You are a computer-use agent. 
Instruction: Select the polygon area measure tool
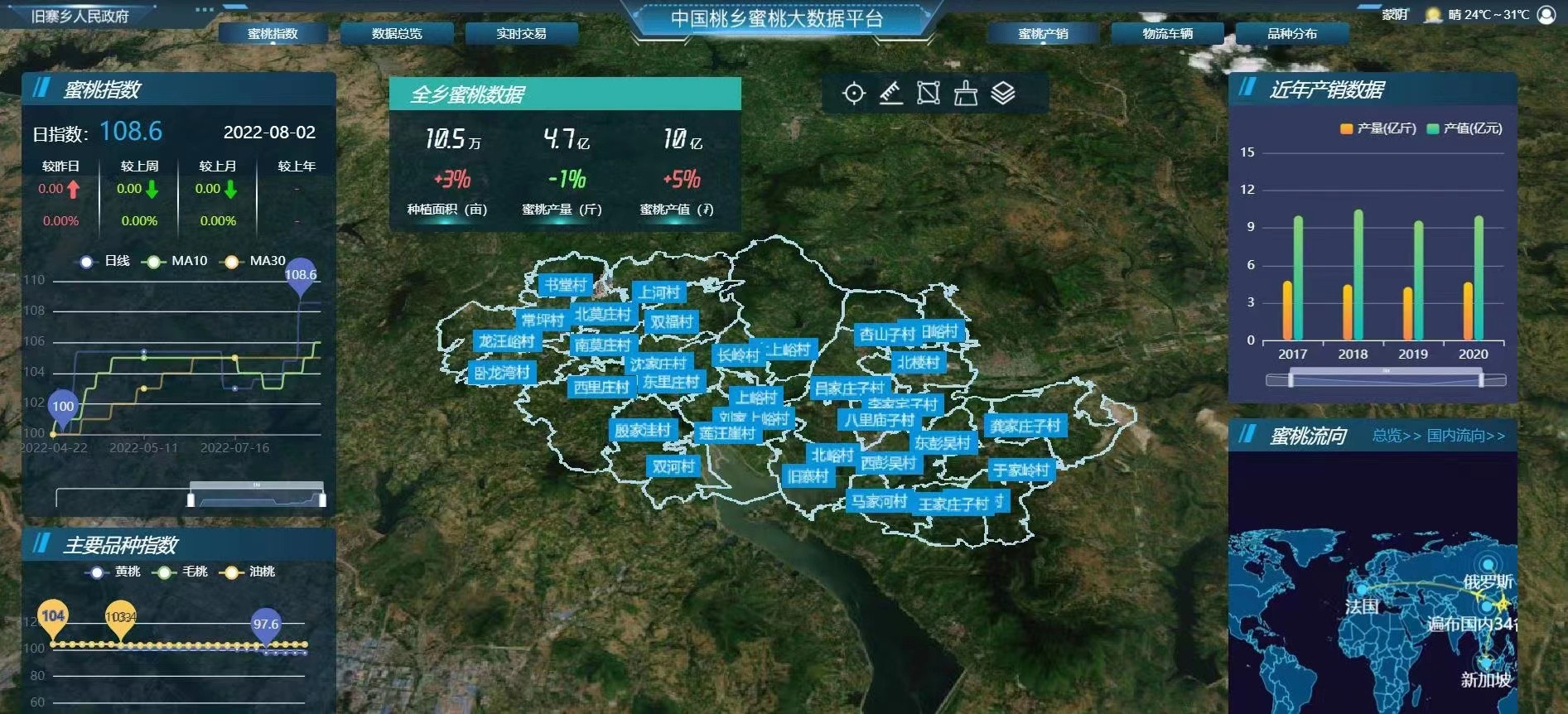[929, 94]
